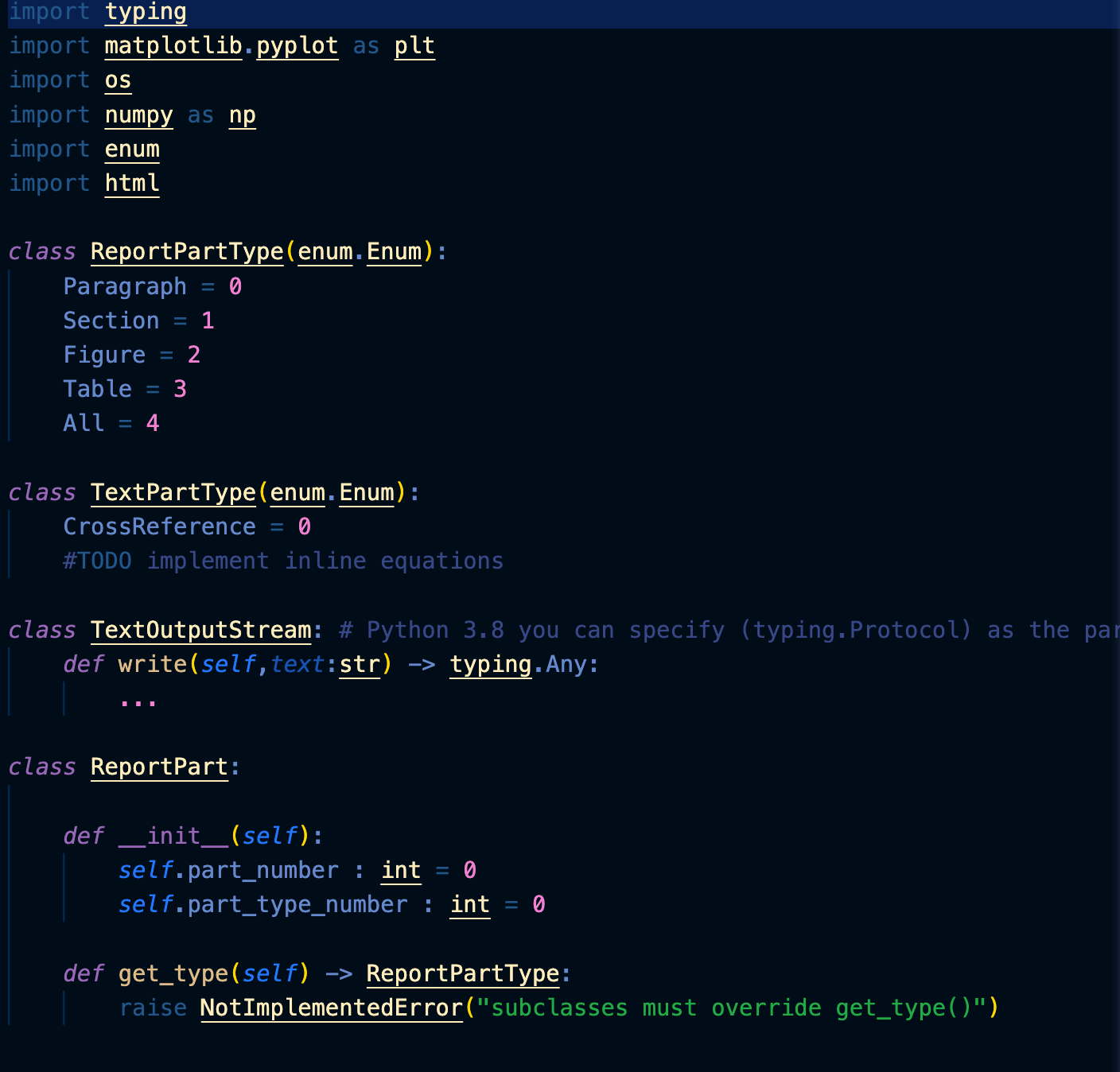Select the highlighted import typing statement
This screenshot has height=1072, width=1120.
pos(95,12)
